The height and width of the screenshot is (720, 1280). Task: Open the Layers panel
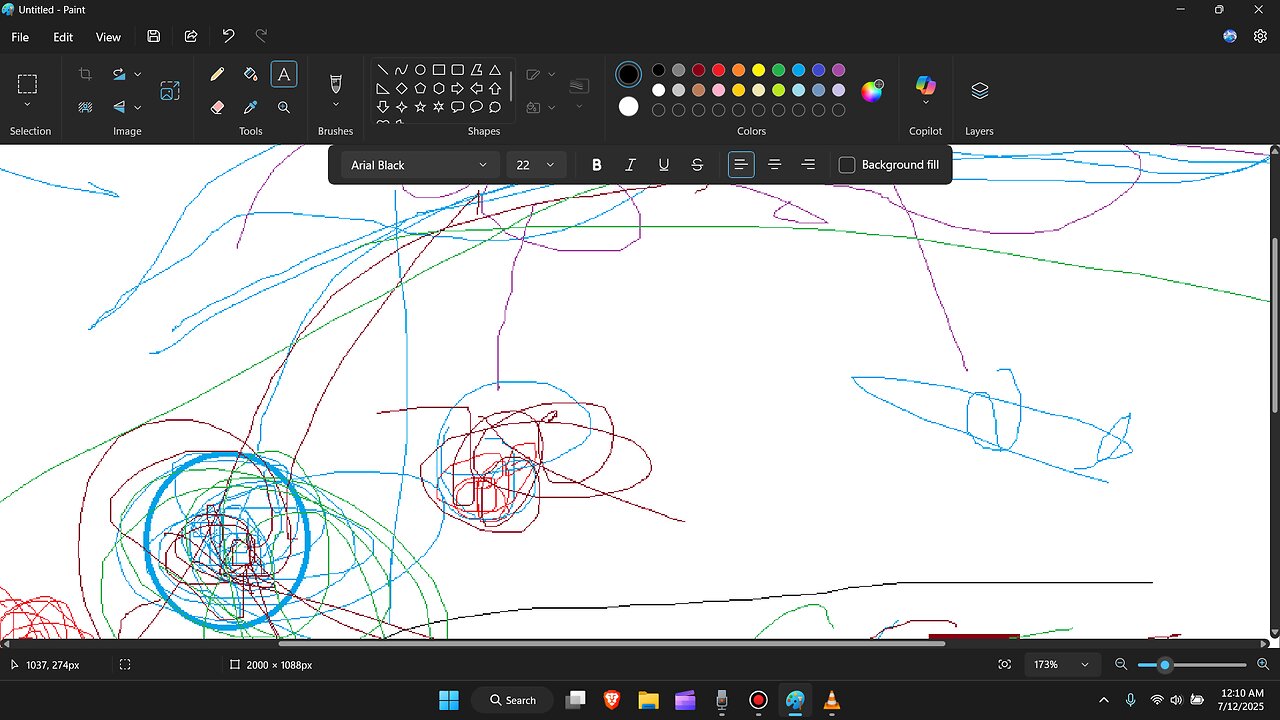coord(979,91)
